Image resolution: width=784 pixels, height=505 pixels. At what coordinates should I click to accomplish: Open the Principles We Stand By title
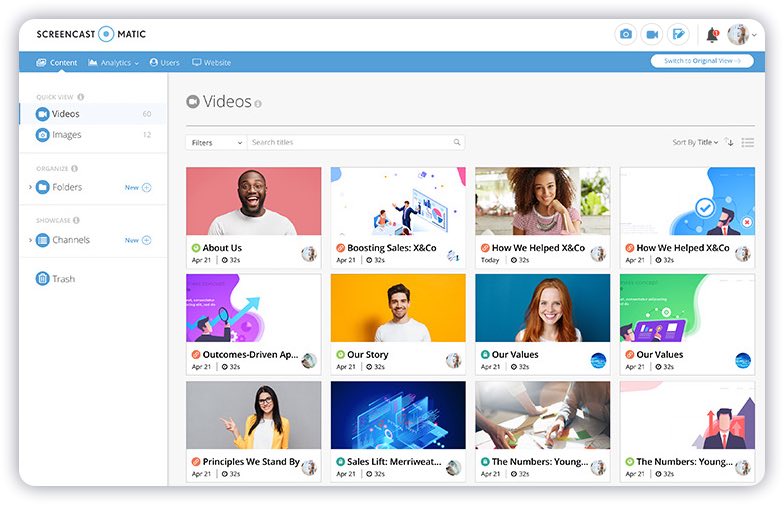point(251,462)
